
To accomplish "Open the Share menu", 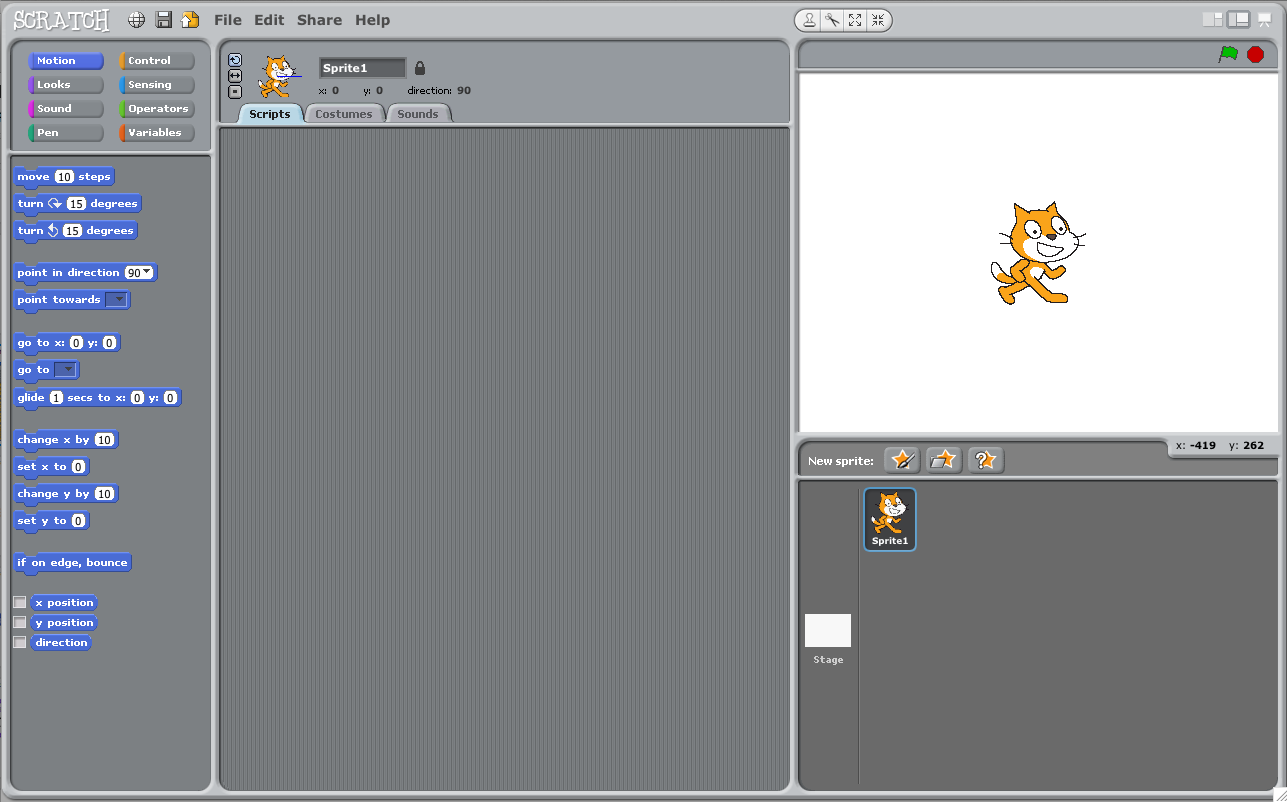I will (319, 20).
